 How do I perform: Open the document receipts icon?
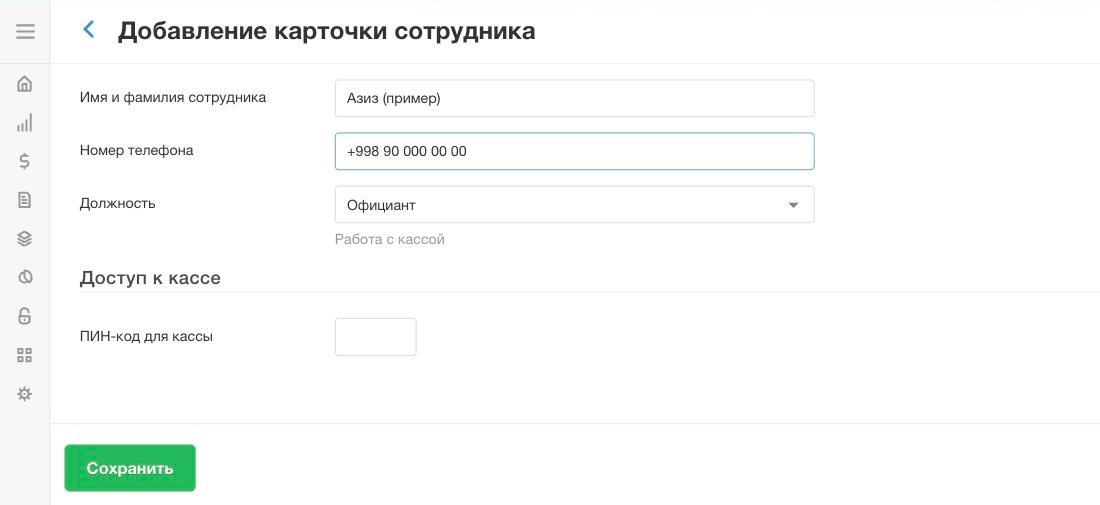[25, 200]
